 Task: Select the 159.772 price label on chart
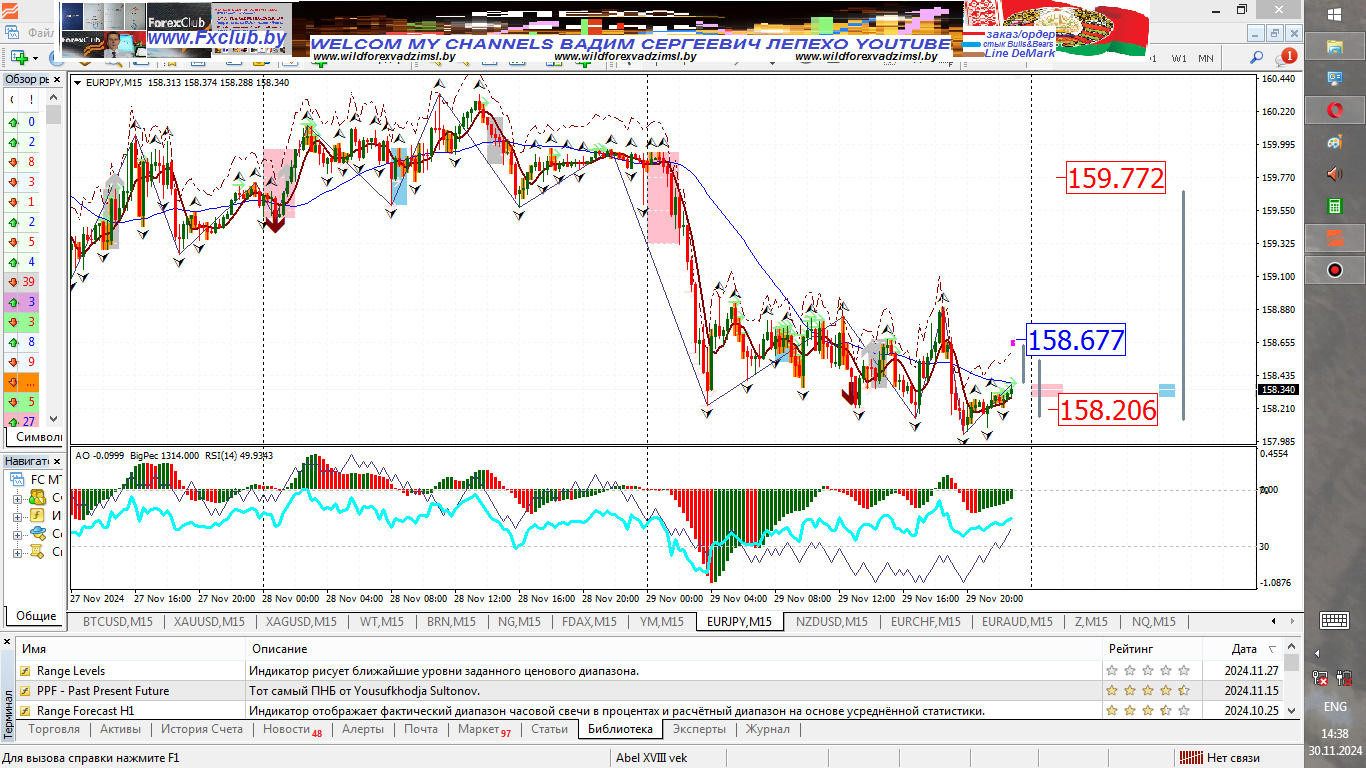pyautogui.click(x=1116, y=179)
